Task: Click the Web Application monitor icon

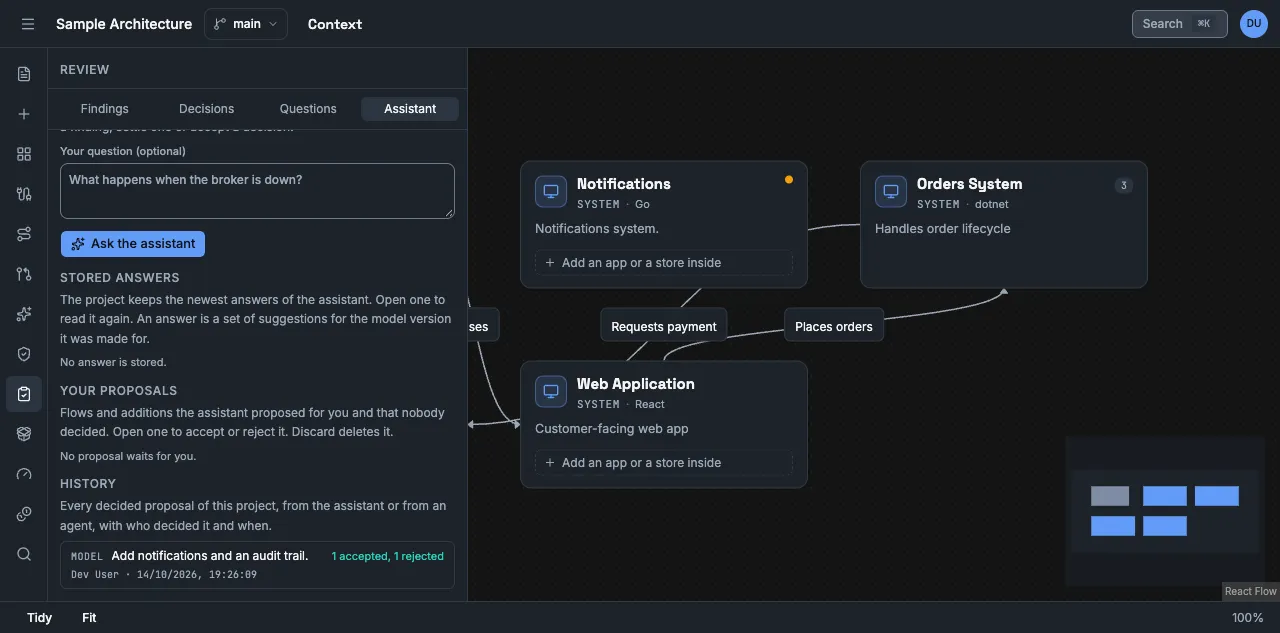Action: tap(551, 392)
